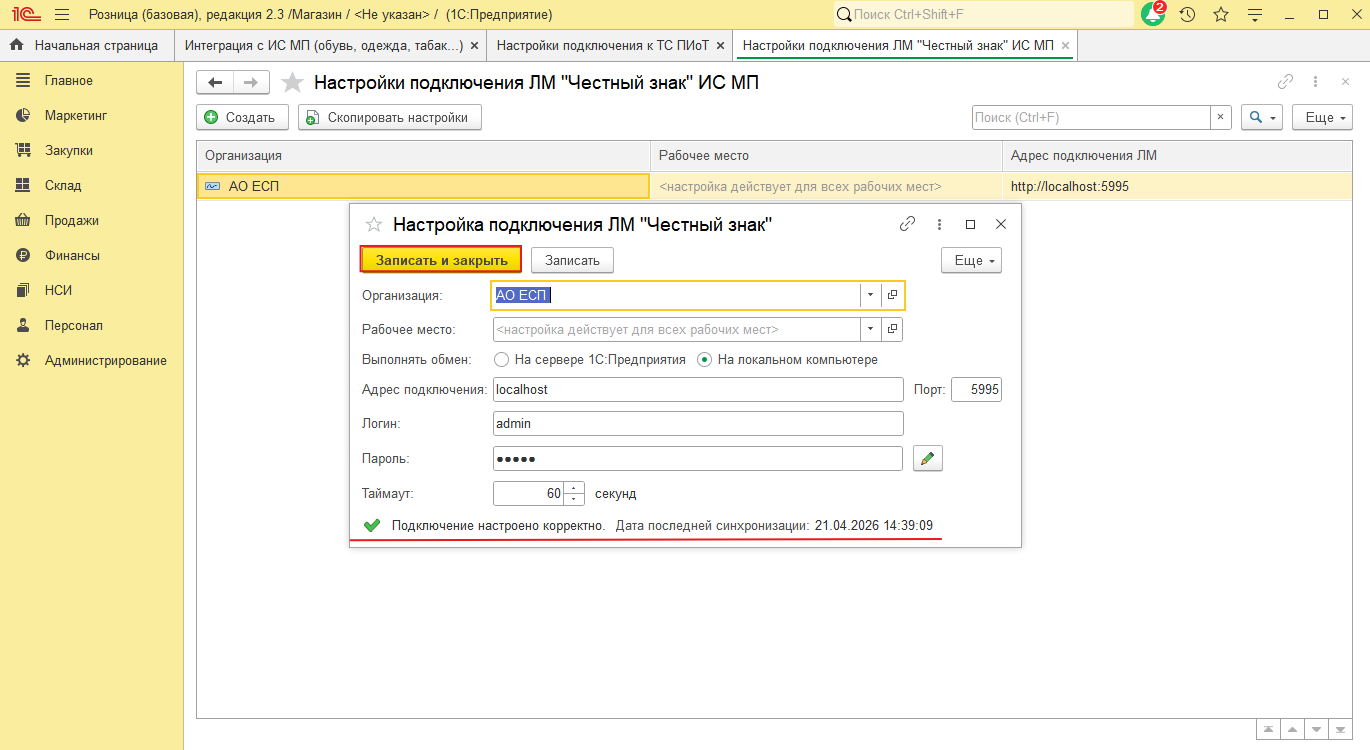Focus the Адрес подключения field

coord(698,390)
